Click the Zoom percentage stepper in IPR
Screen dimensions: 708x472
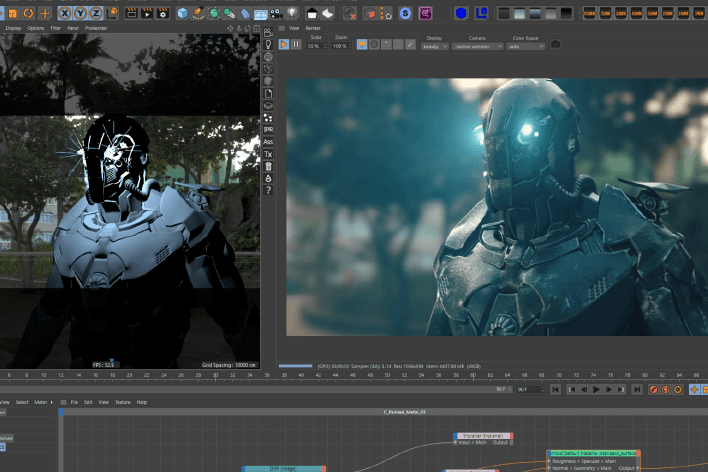coord(350,46)
